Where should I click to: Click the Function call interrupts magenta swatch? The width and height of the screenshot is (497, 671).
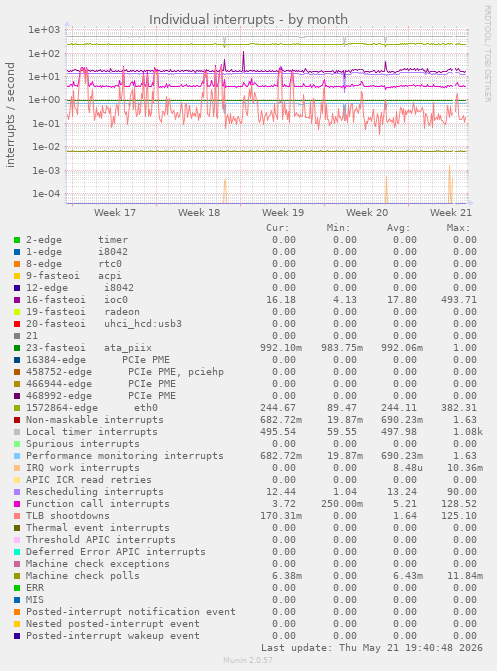(17, 504)
